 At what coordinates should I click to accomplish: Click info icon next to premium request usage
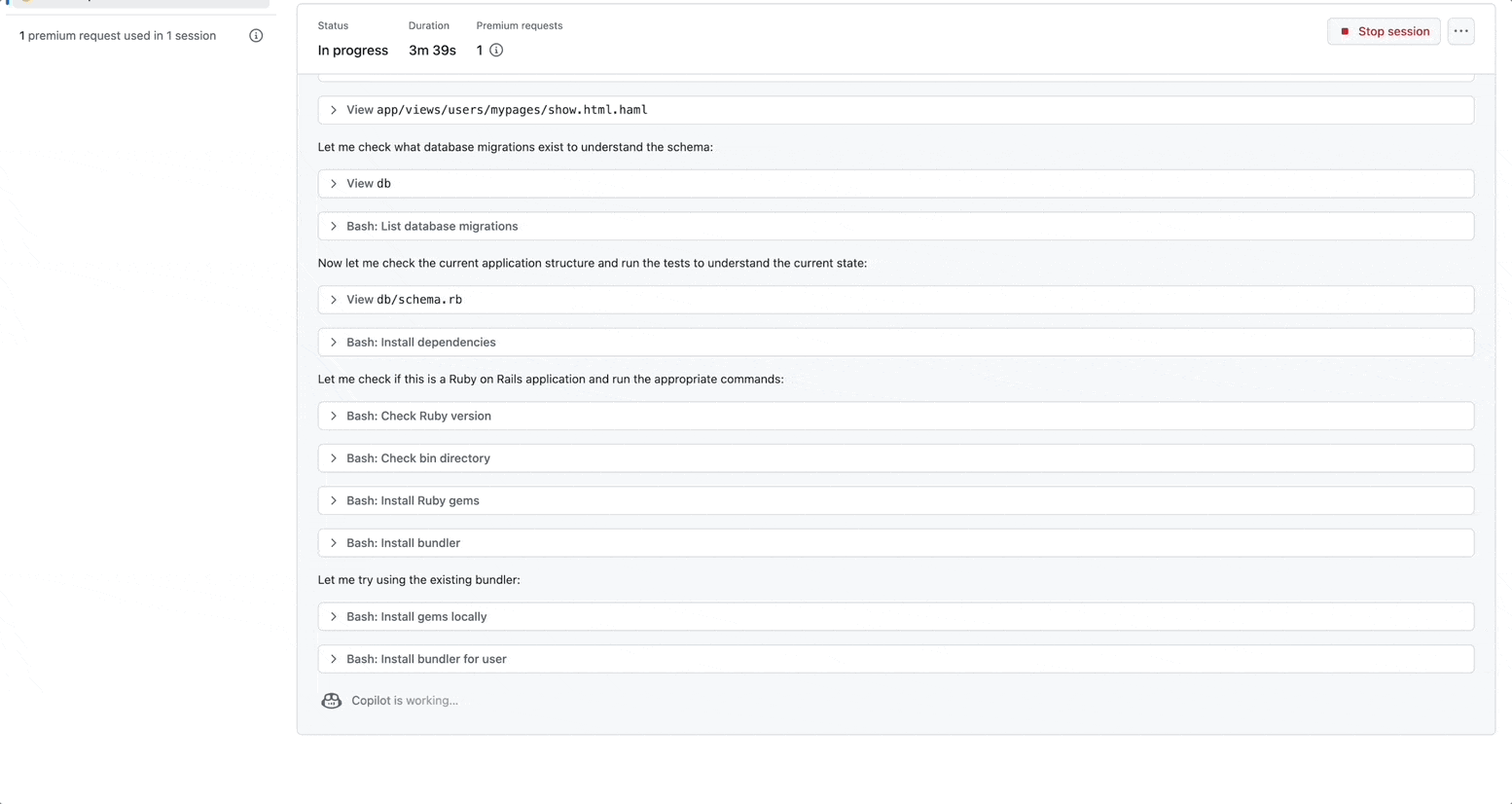point(256,36)
